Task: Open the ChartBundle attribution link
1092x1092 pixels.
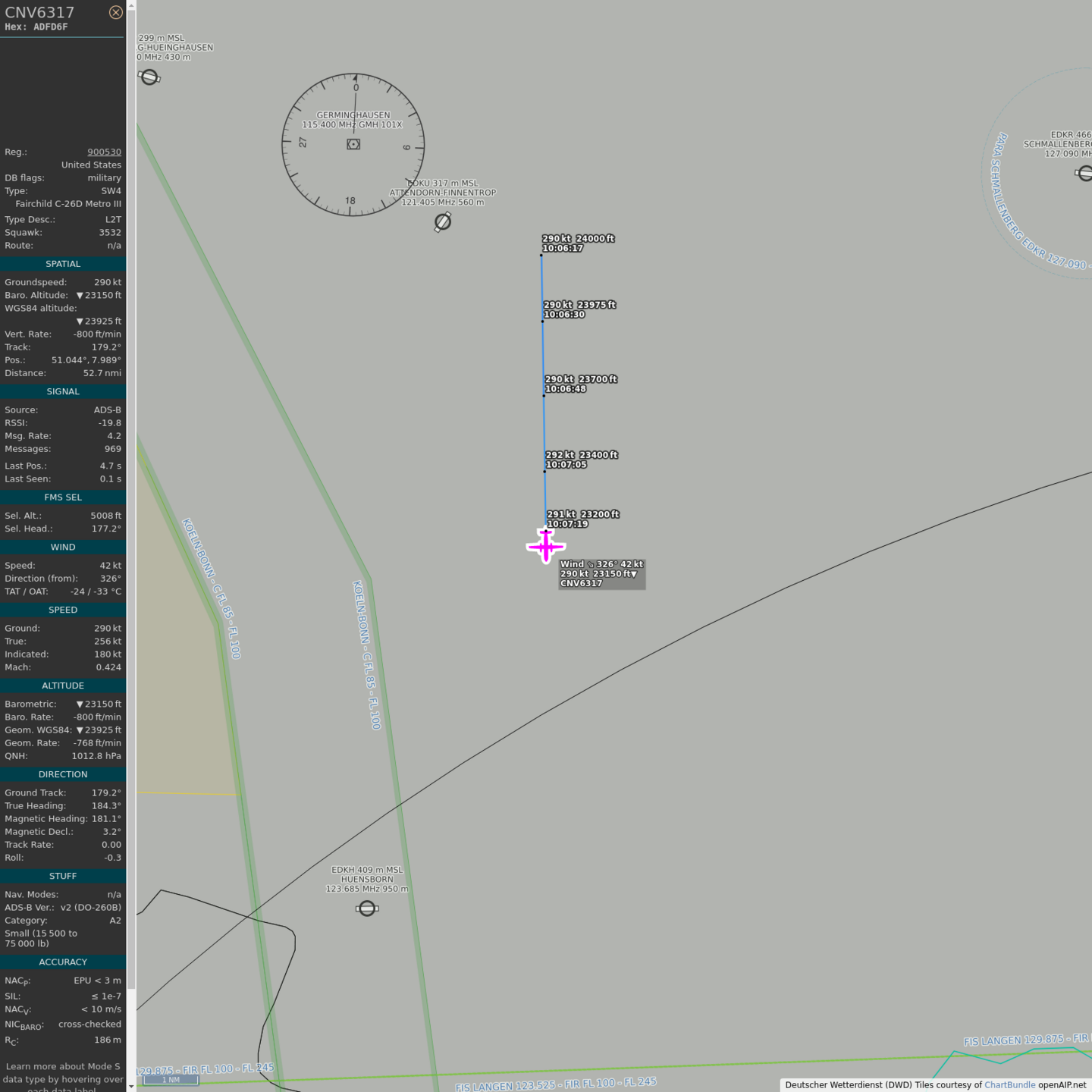Action: [1009, 1084]
